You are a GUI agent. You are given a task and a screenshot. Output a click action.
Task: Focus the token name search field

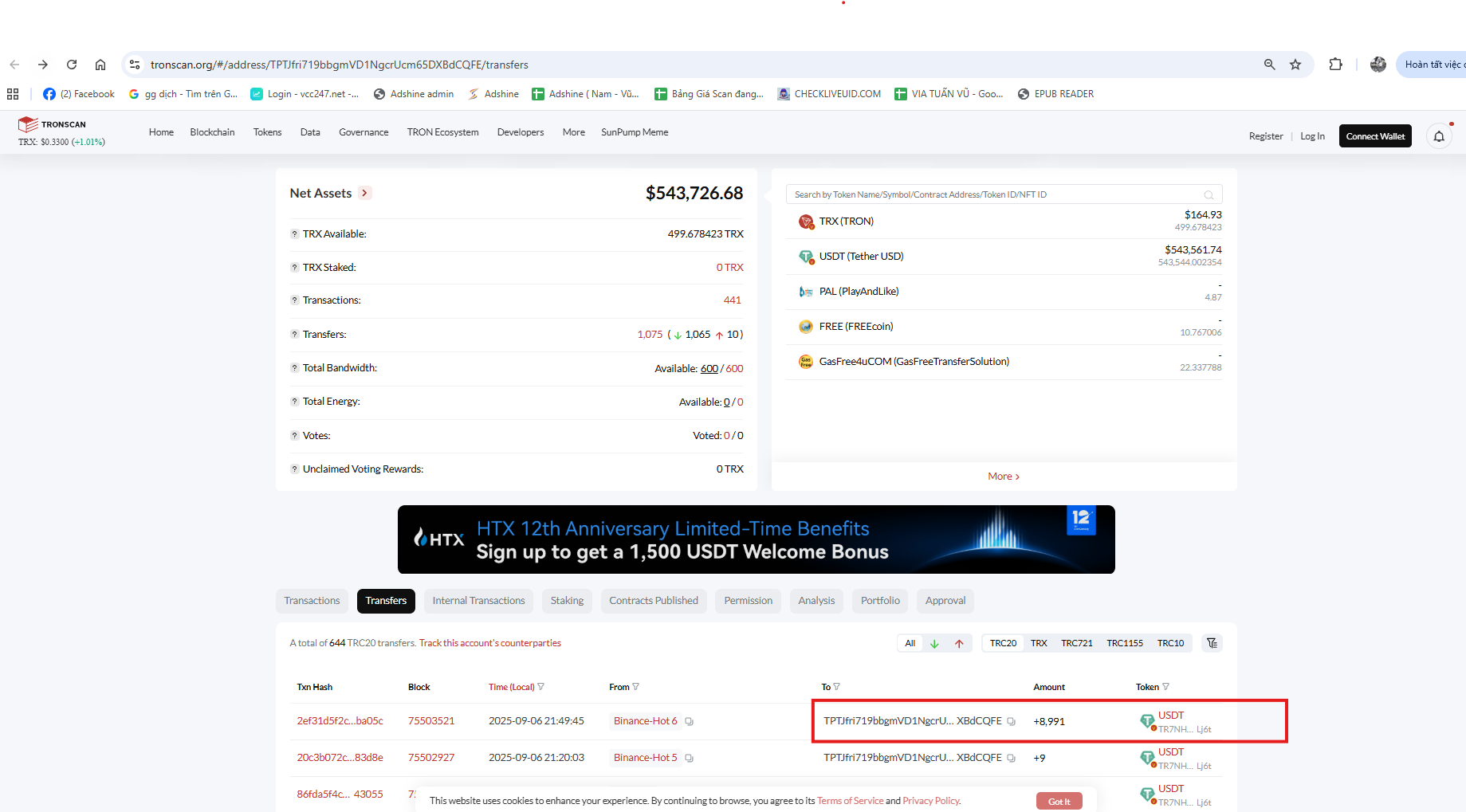[1004, 194]
